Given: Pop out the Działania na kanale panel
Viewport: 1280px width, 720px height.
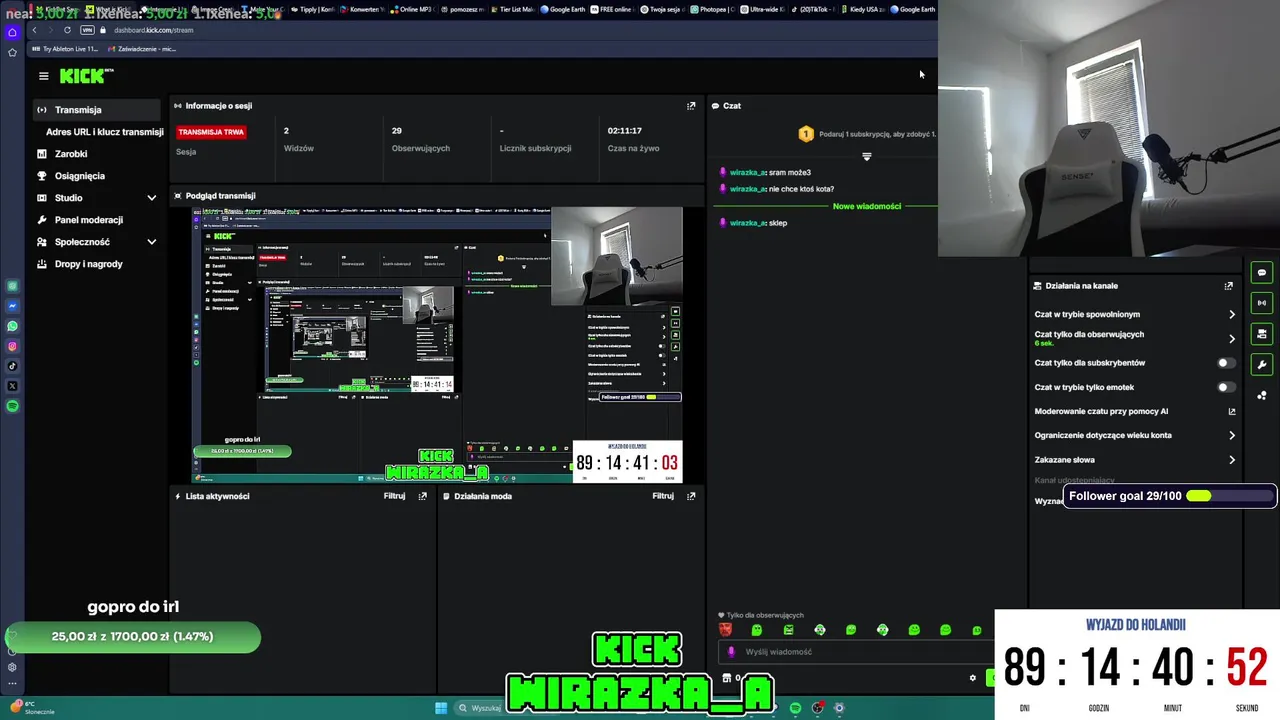Looking at the screenshot, I should coord(1229,286).
